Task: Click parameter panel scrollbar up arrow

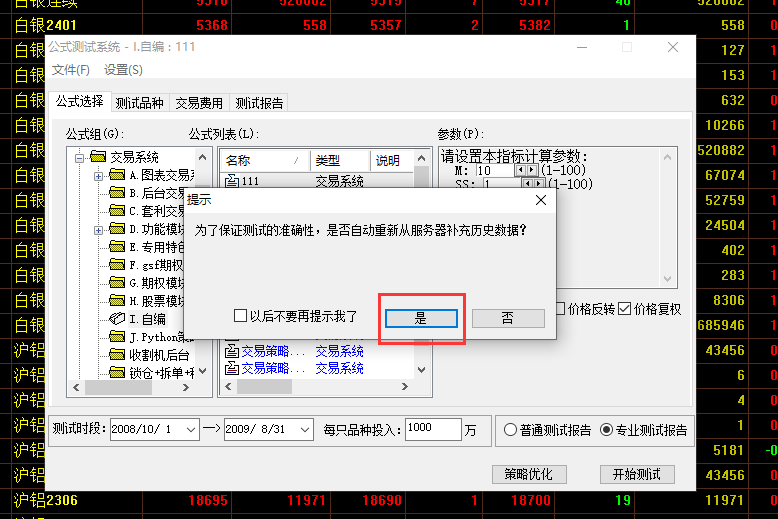Action: (x=667, y=157)
